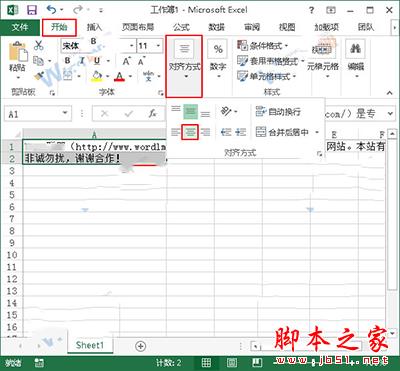
Task: Open the clipboard dialog launcher
Action: (52, 93)
